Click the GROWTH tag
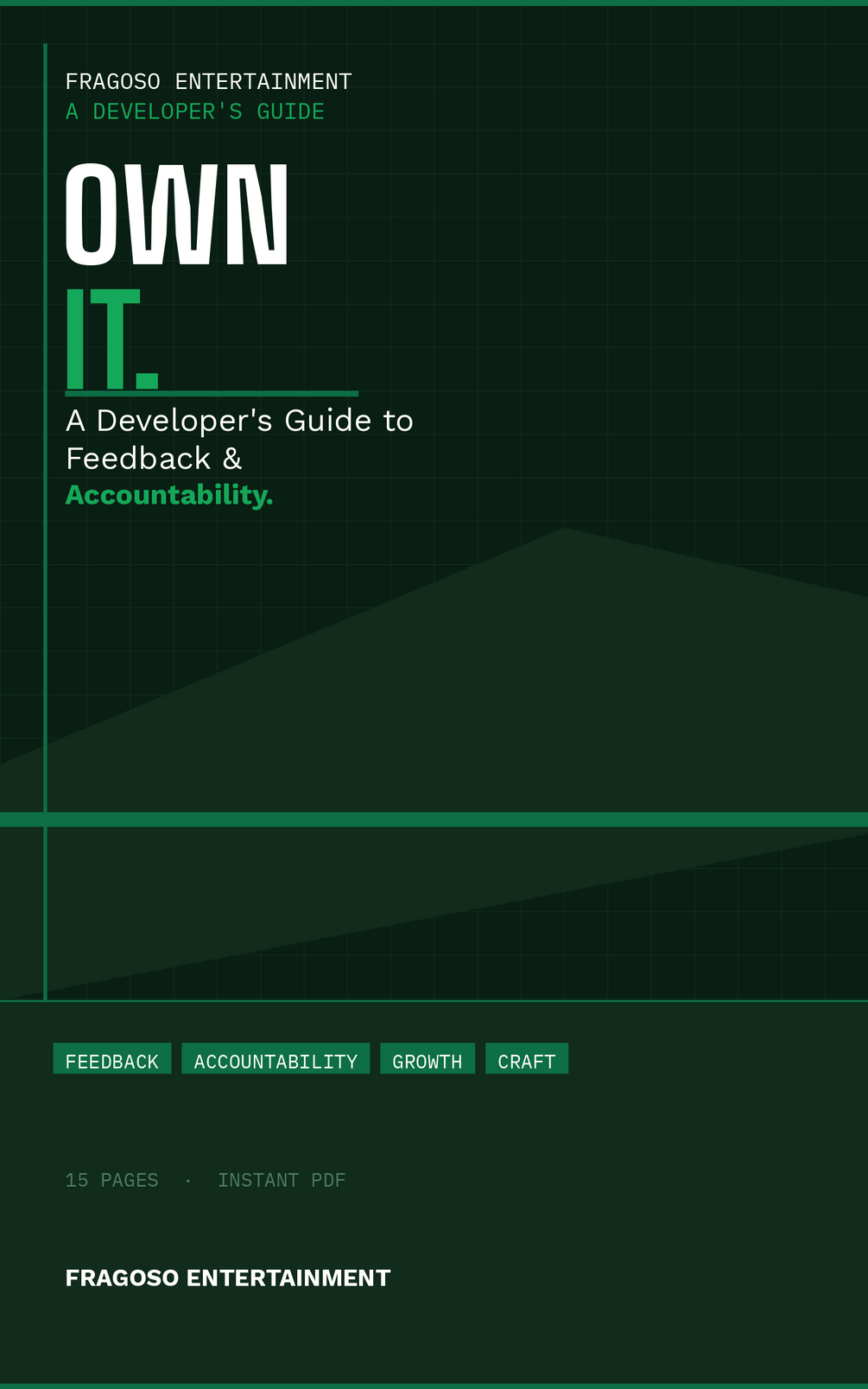The height and width of the screenshot is (1389, 868). point(428,1059)
